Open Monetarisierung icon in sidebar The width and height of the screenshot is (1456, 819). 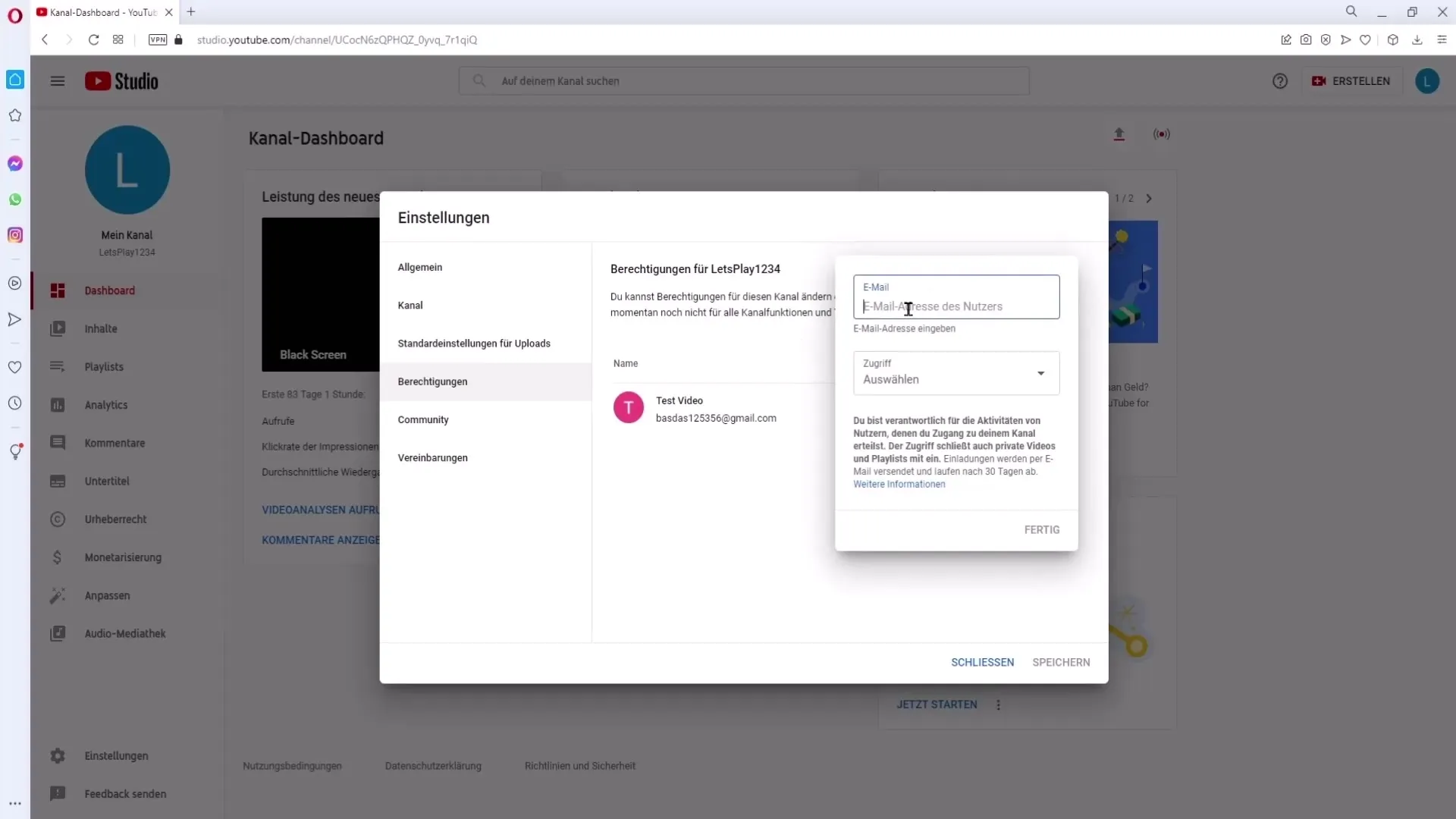tap(57, 557)
